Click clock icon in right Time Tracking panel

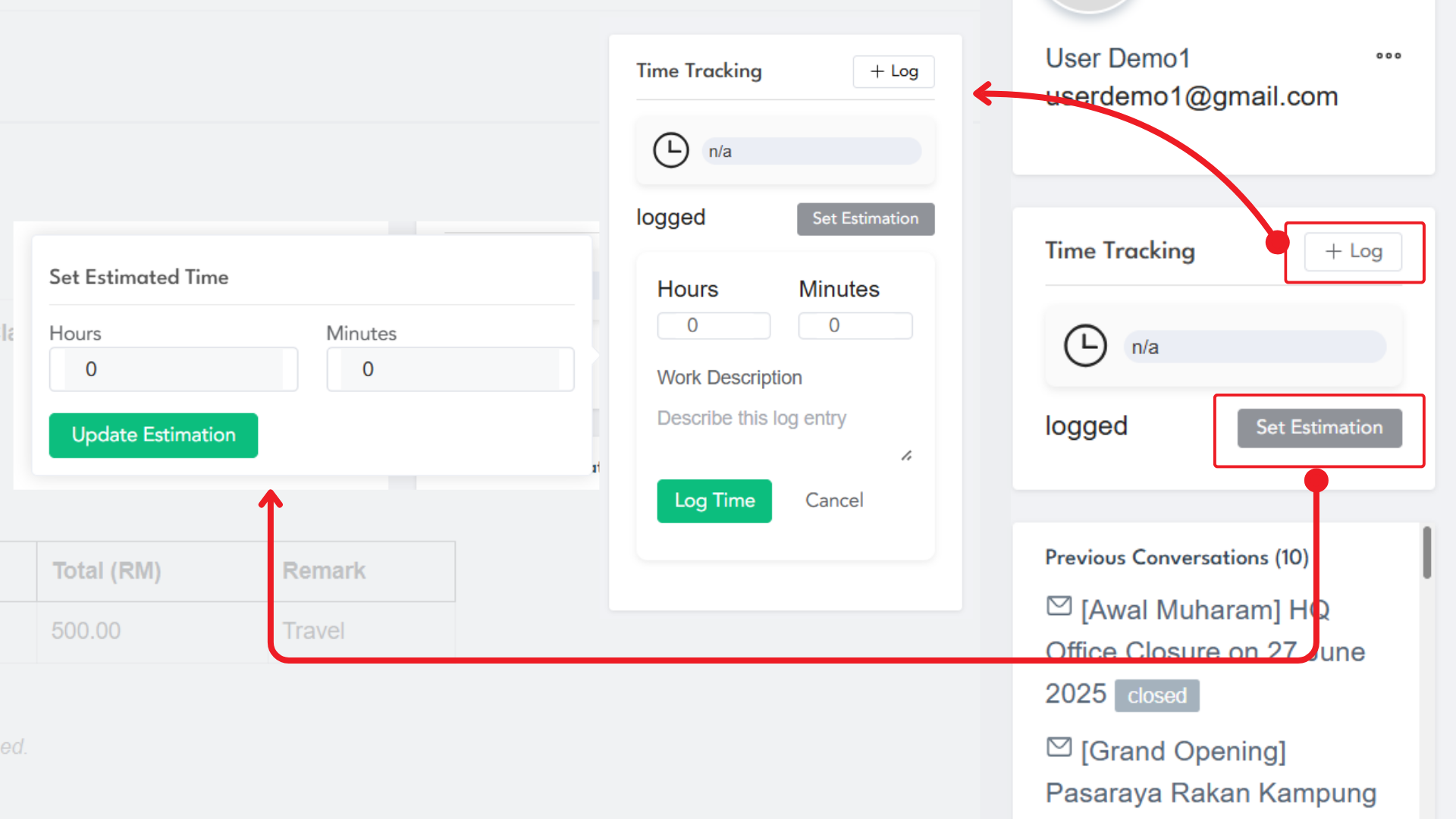(1085, 346)
